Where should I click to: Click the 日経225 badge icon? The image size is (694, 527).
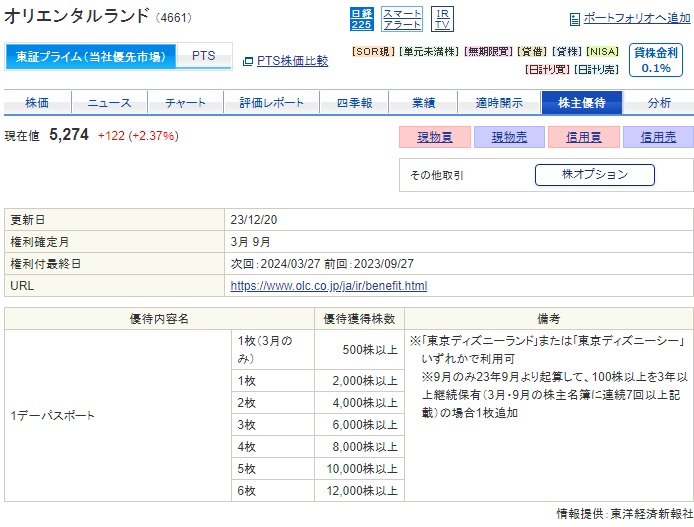point(362,19)
